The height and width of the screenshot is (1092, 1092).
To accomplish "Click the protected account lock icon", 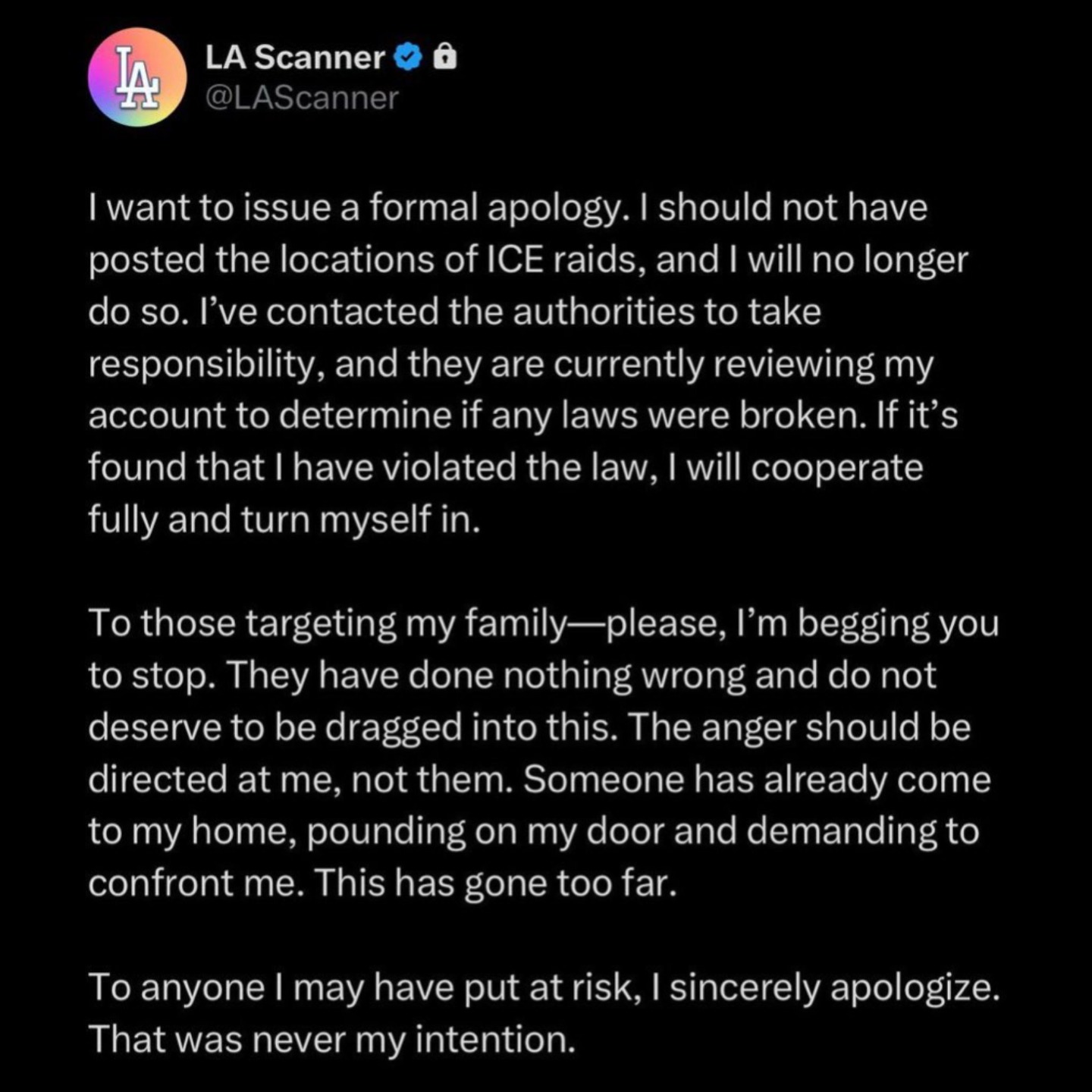I will coord(445,58).
